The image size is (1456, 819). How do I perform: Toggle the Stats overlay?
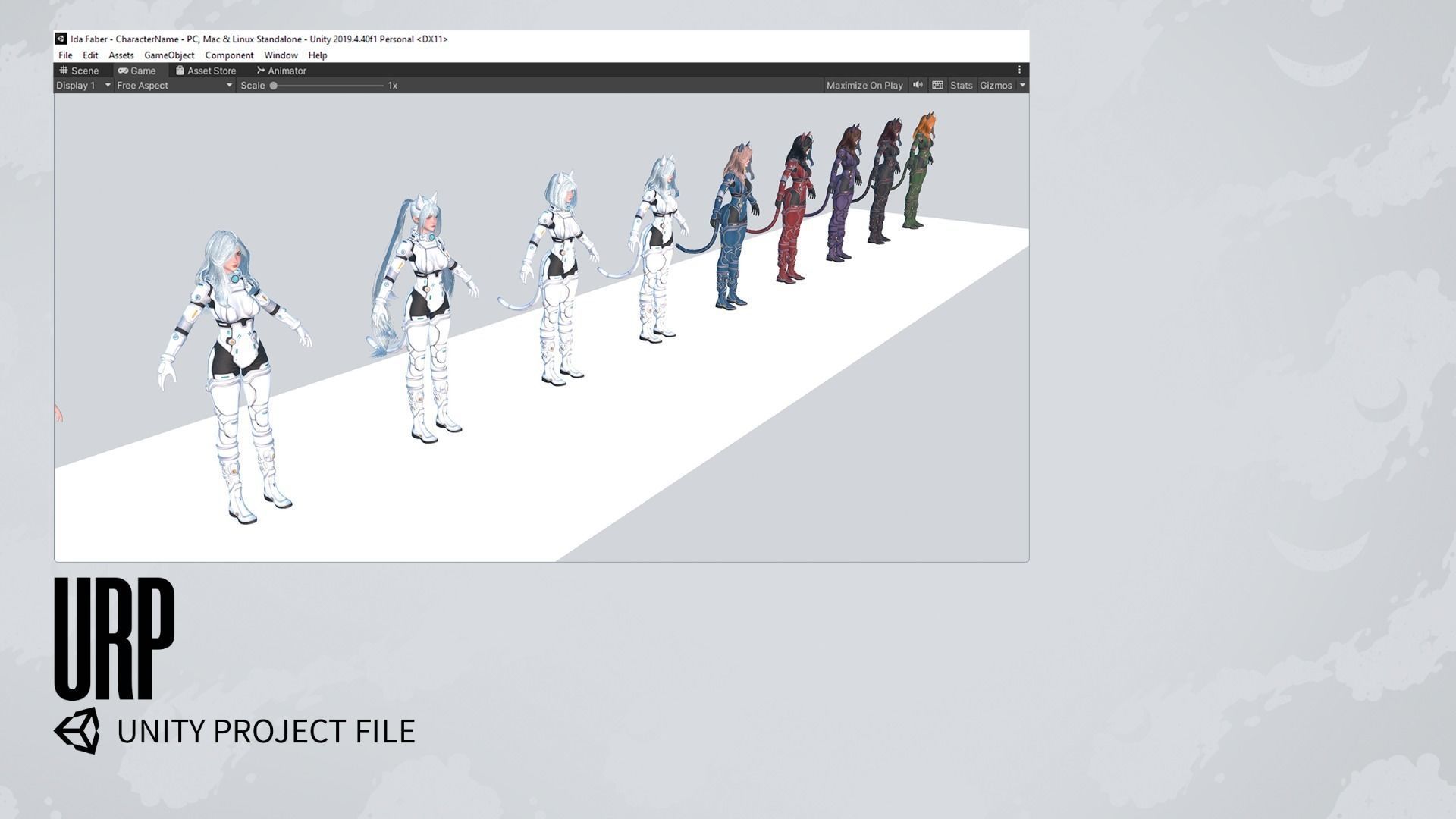(x=961, y=86)
